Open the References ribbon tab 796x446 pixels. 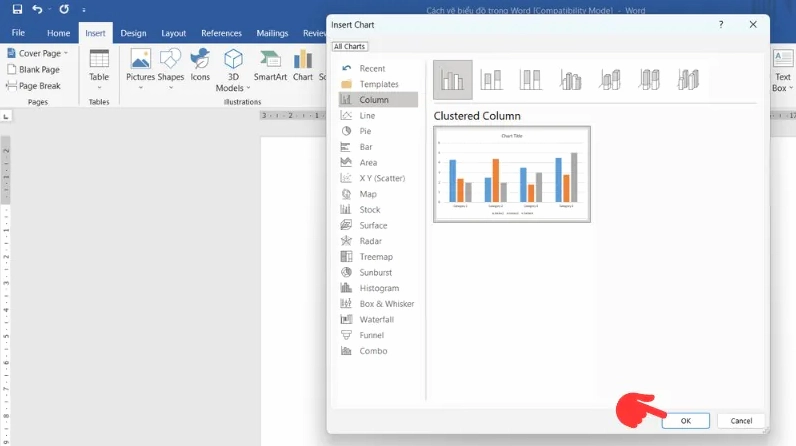point(221,33)
